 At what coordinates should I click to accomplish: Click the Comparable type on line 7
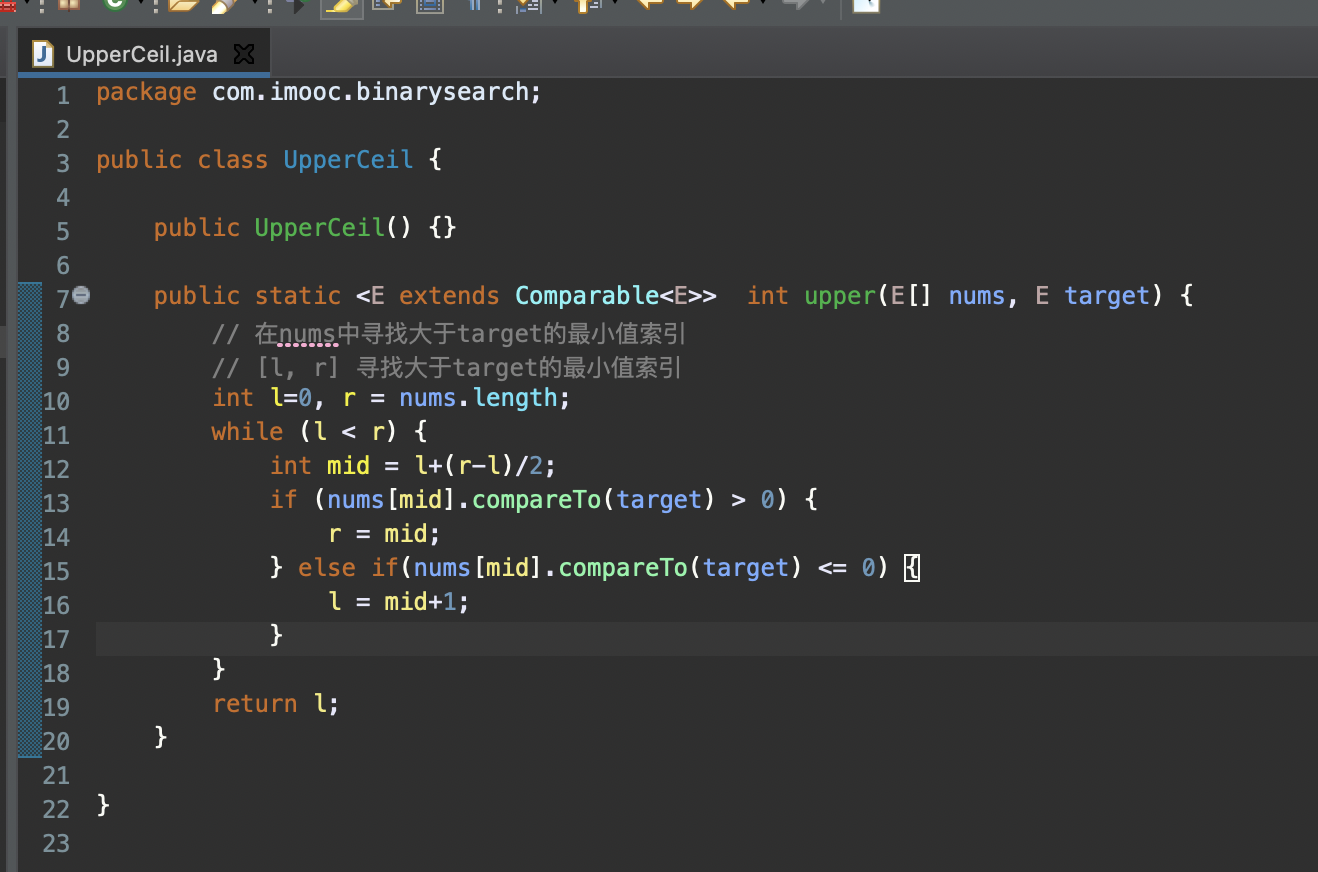(587, 296)
